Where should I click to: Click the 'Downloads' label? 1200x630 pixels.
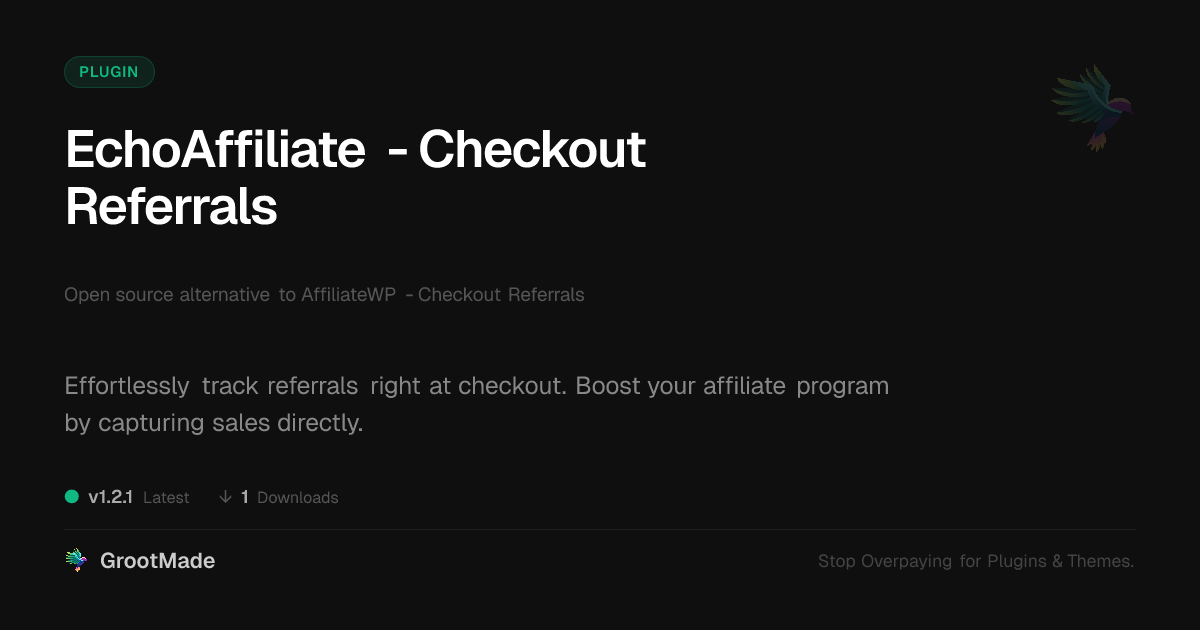[x=298, y=498]
